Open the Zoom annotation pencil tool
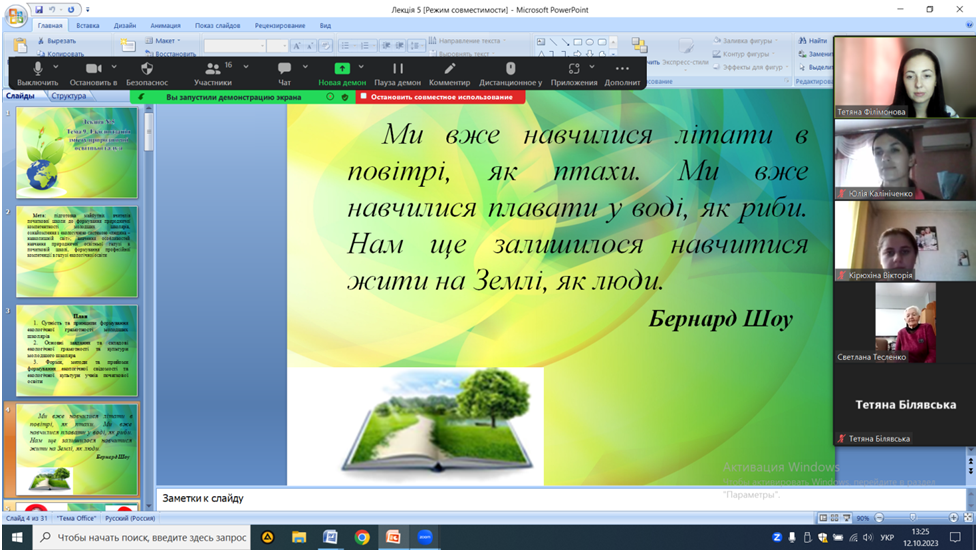 tap(449, 68)
